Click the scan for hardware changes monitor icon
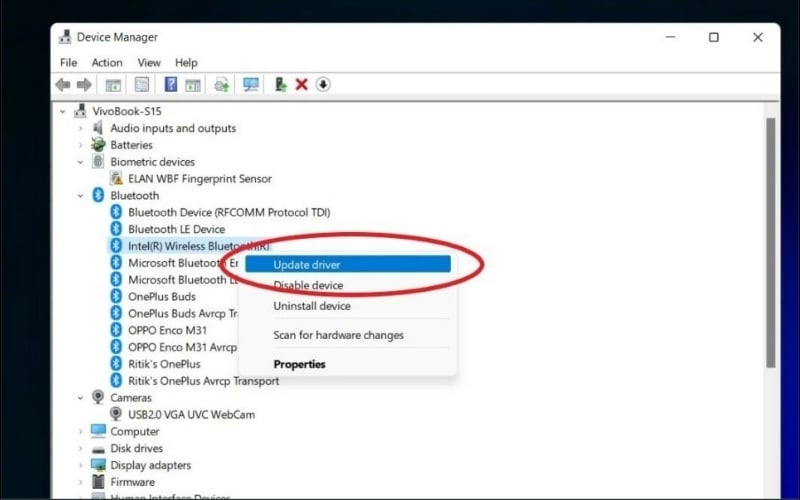Image resolution: width=800 pixels, height=500 pixels. [251, 85]
